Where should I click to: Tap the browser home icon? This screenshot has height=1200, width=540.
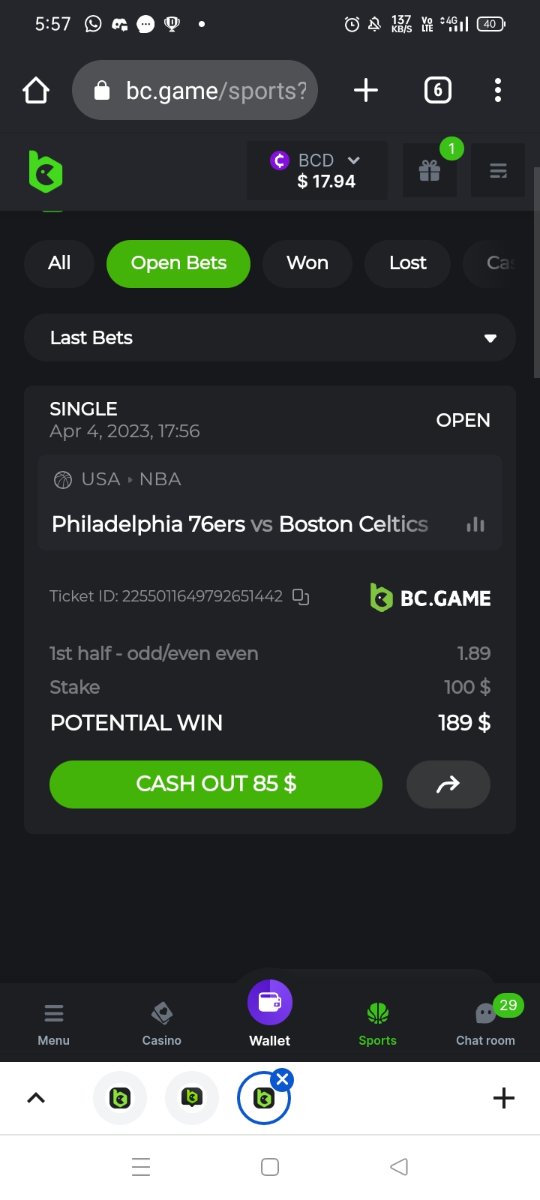point(36,91)
